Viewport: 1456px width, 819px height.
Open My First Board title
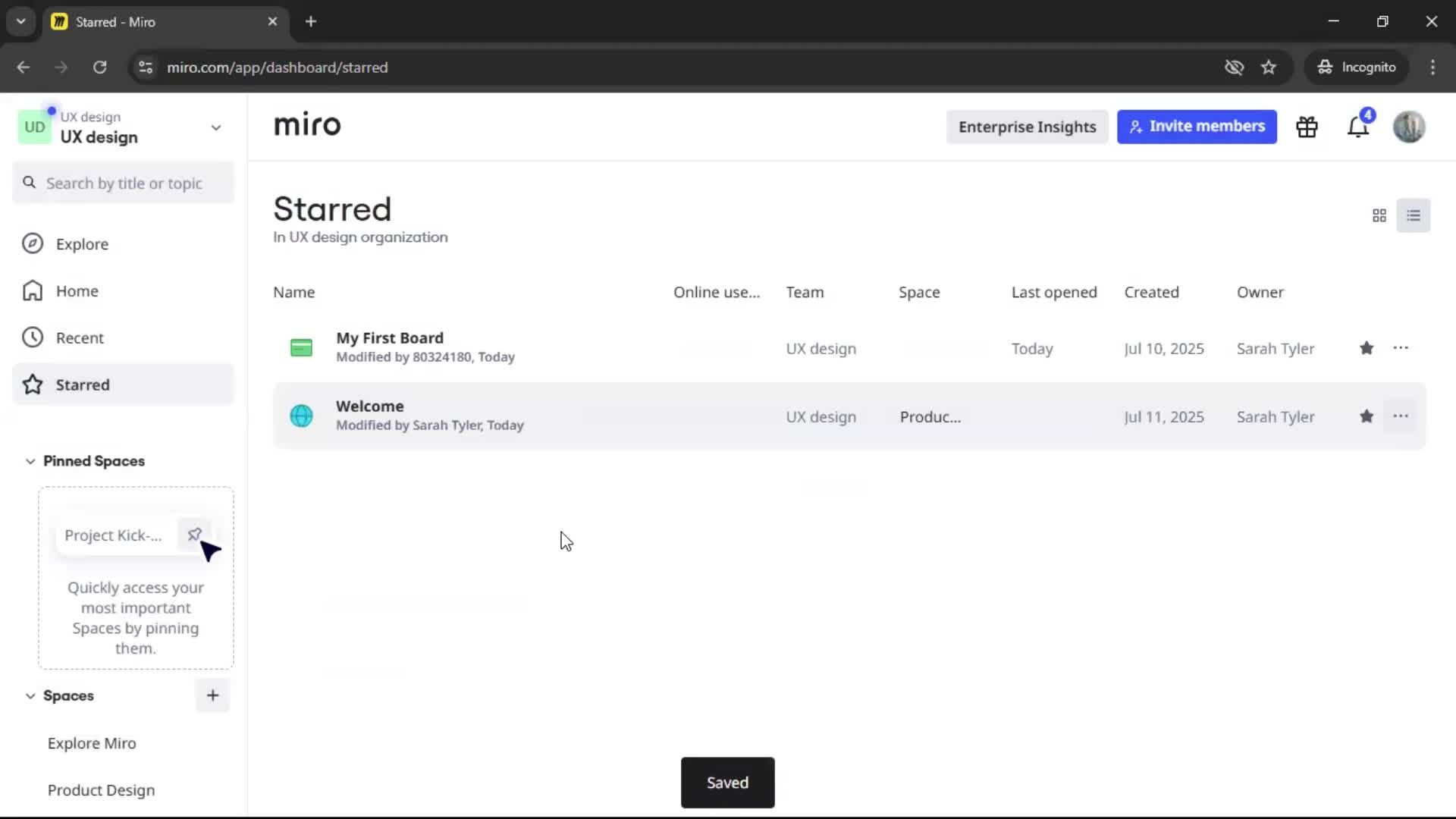(390, 337)
